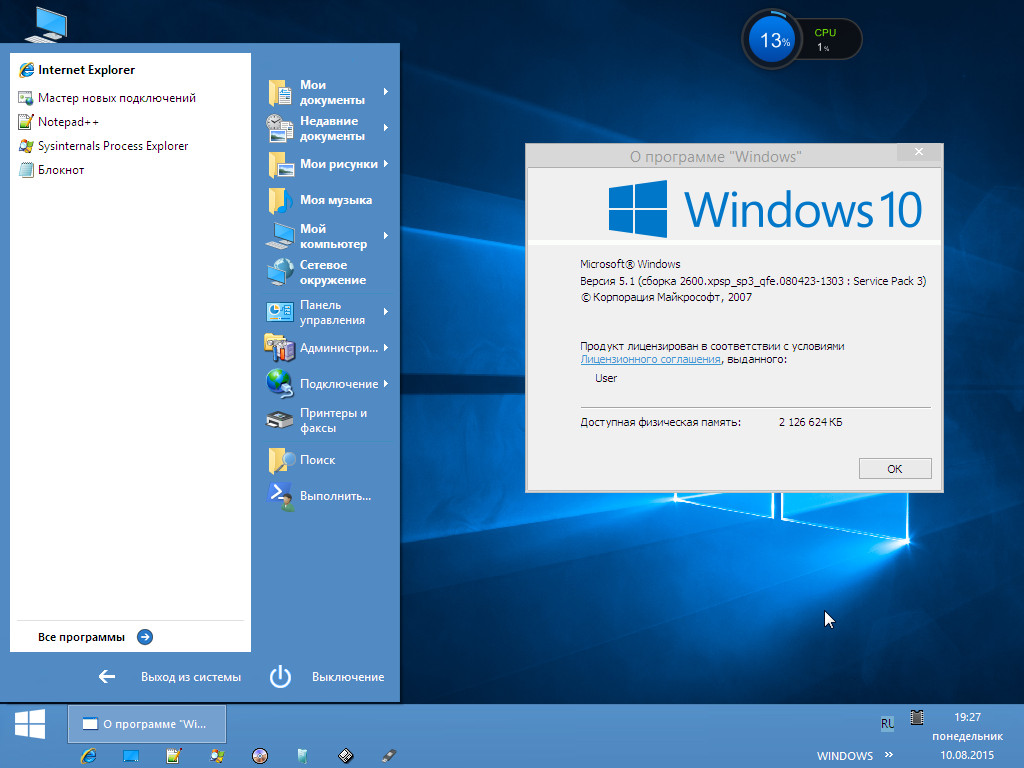Click the memory chip tray icon
1024x768 pixels.
click(x=916, y=717)
